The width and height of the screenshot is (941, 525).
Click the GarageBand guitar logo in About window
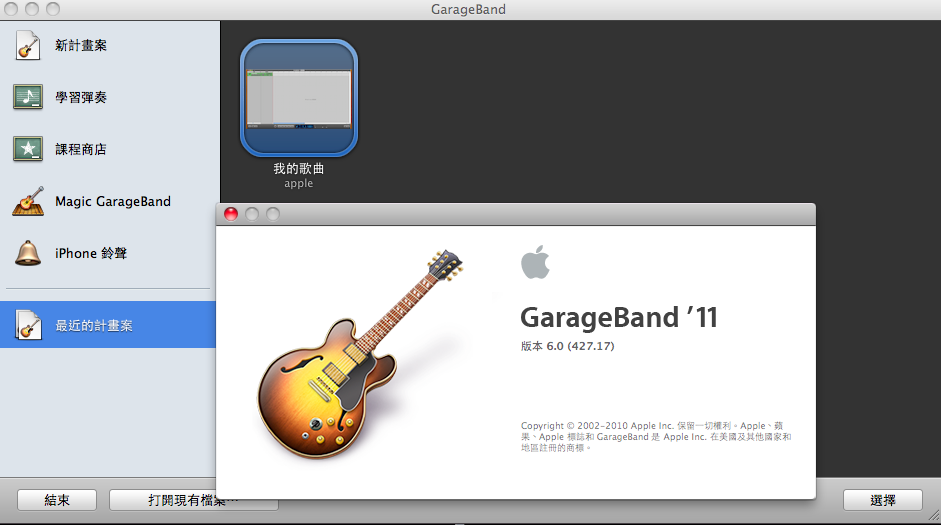[x=360, y=354]
